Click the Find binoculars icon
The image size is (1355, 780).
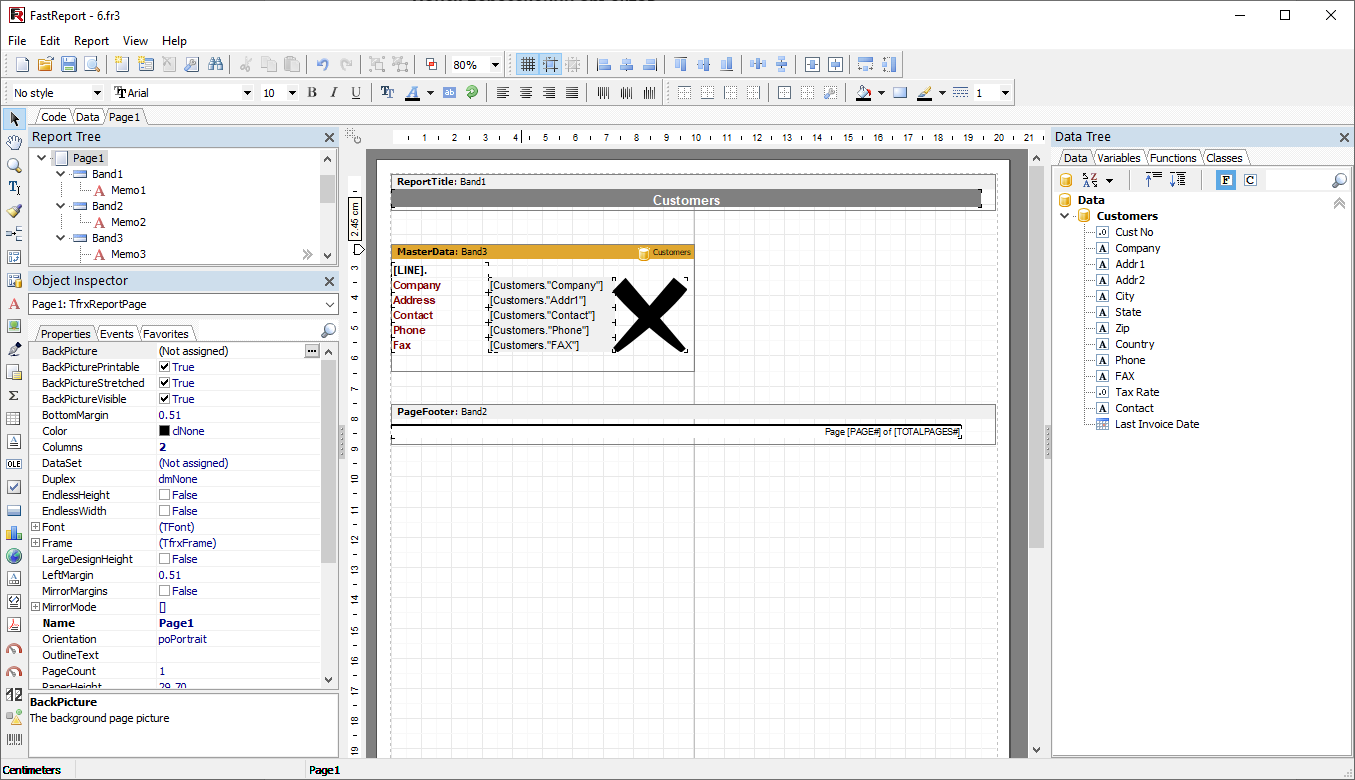(215, 64)
